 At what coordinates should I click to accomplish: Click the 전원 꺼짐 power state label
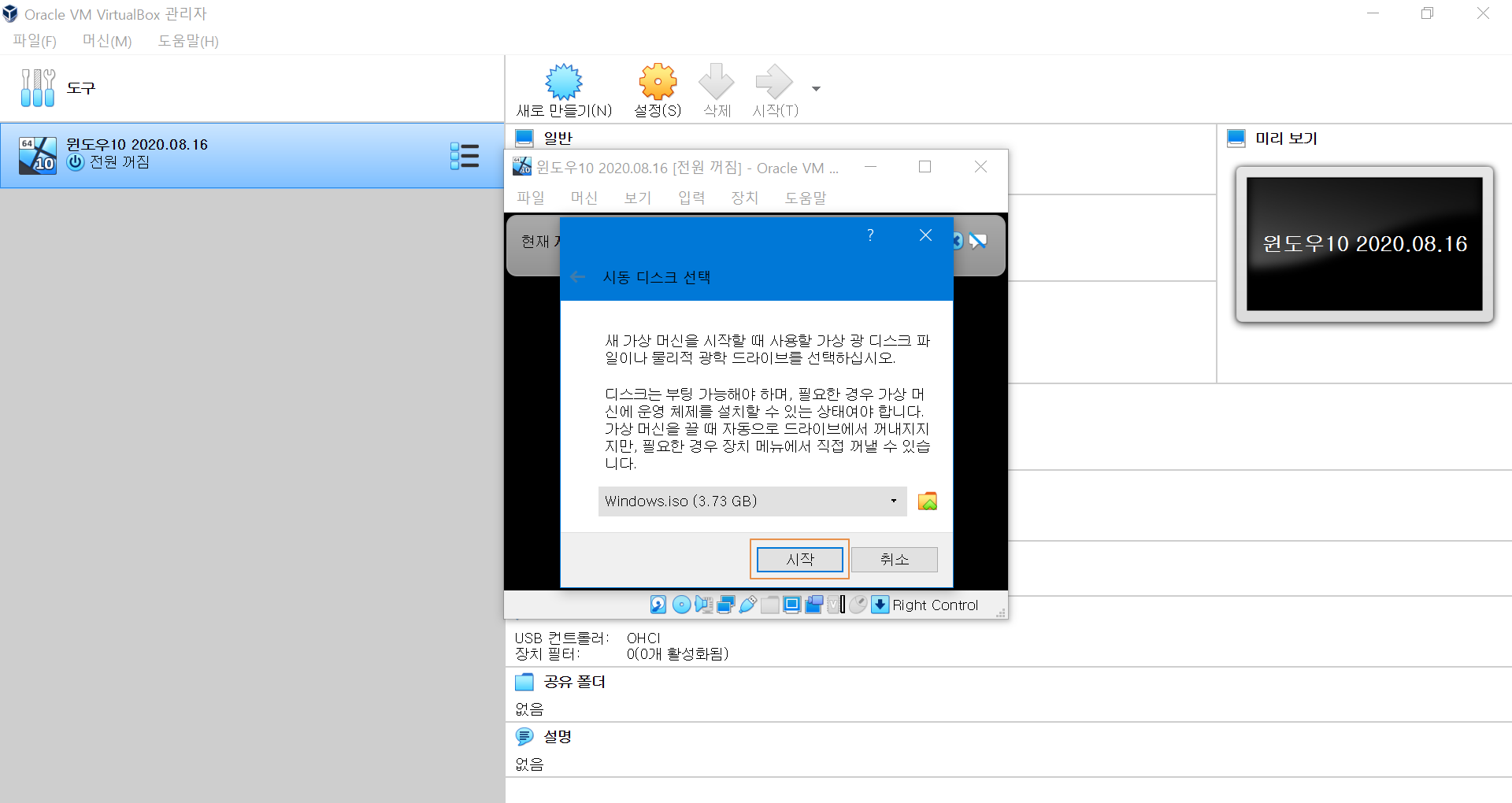120,162
